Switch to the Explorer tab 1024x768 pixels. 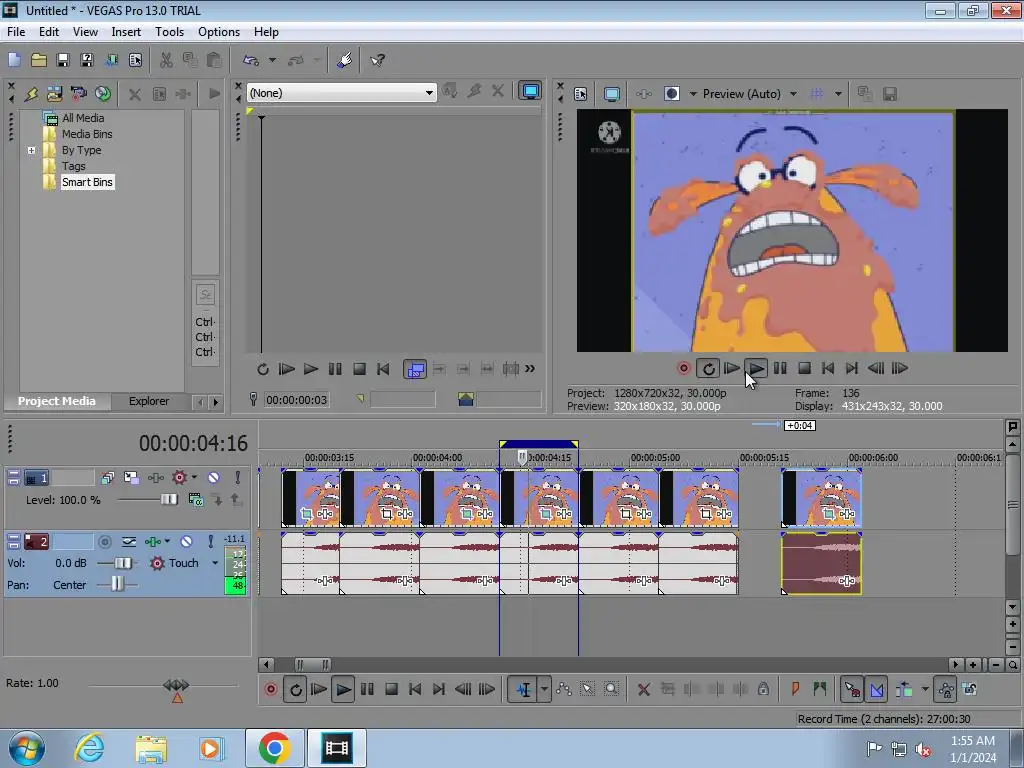coord(149,401)
